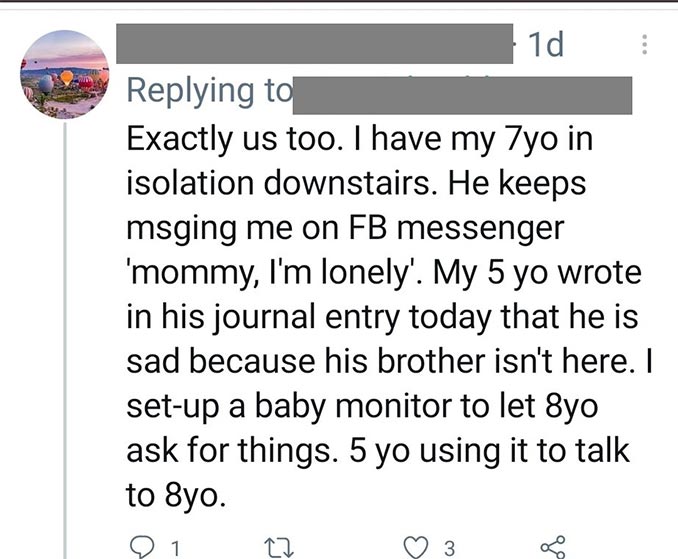Open the share icon for this tweet

551,546
